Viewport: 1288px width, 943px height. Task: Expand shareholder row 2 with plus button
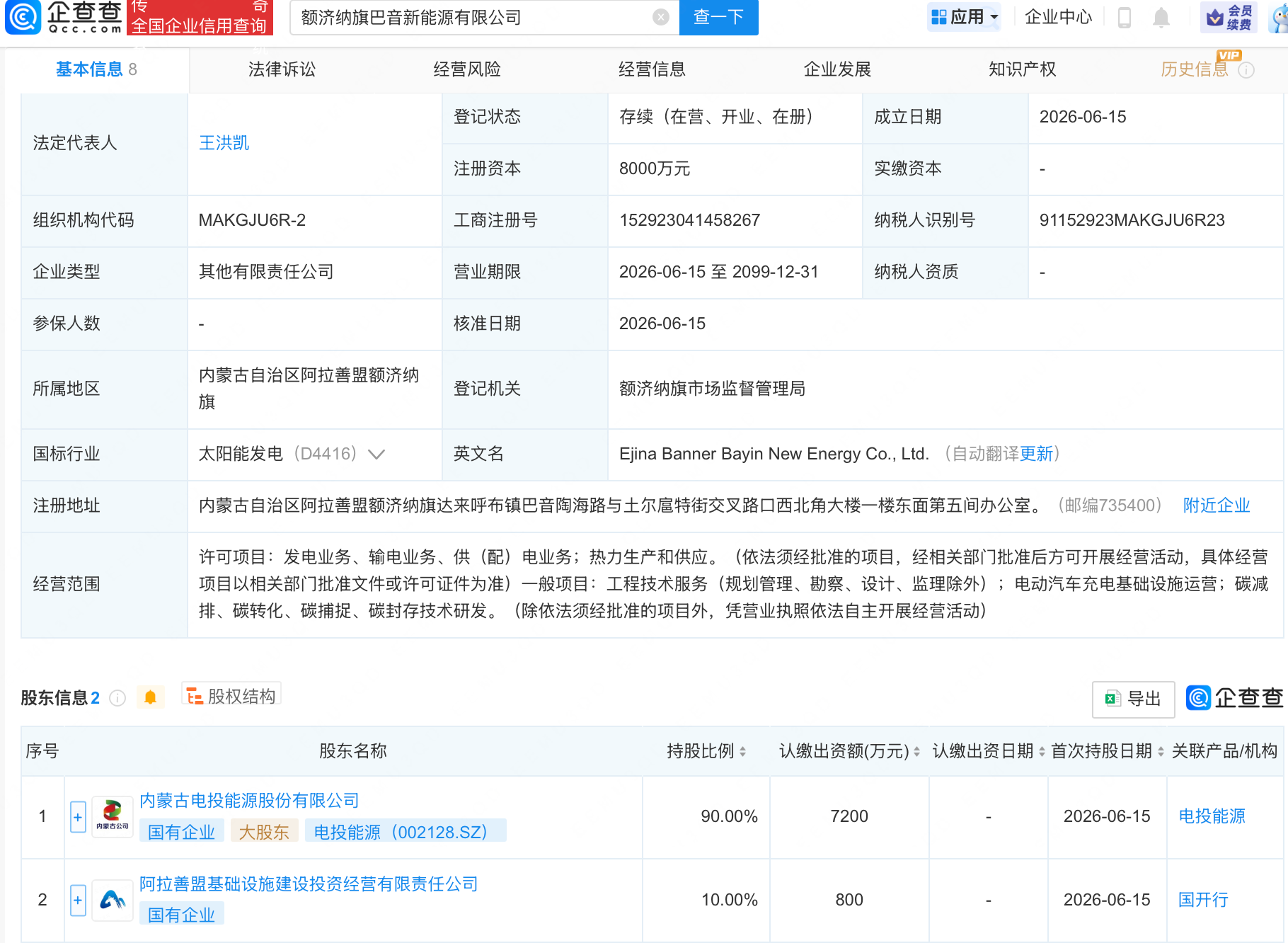click(78, 901)
